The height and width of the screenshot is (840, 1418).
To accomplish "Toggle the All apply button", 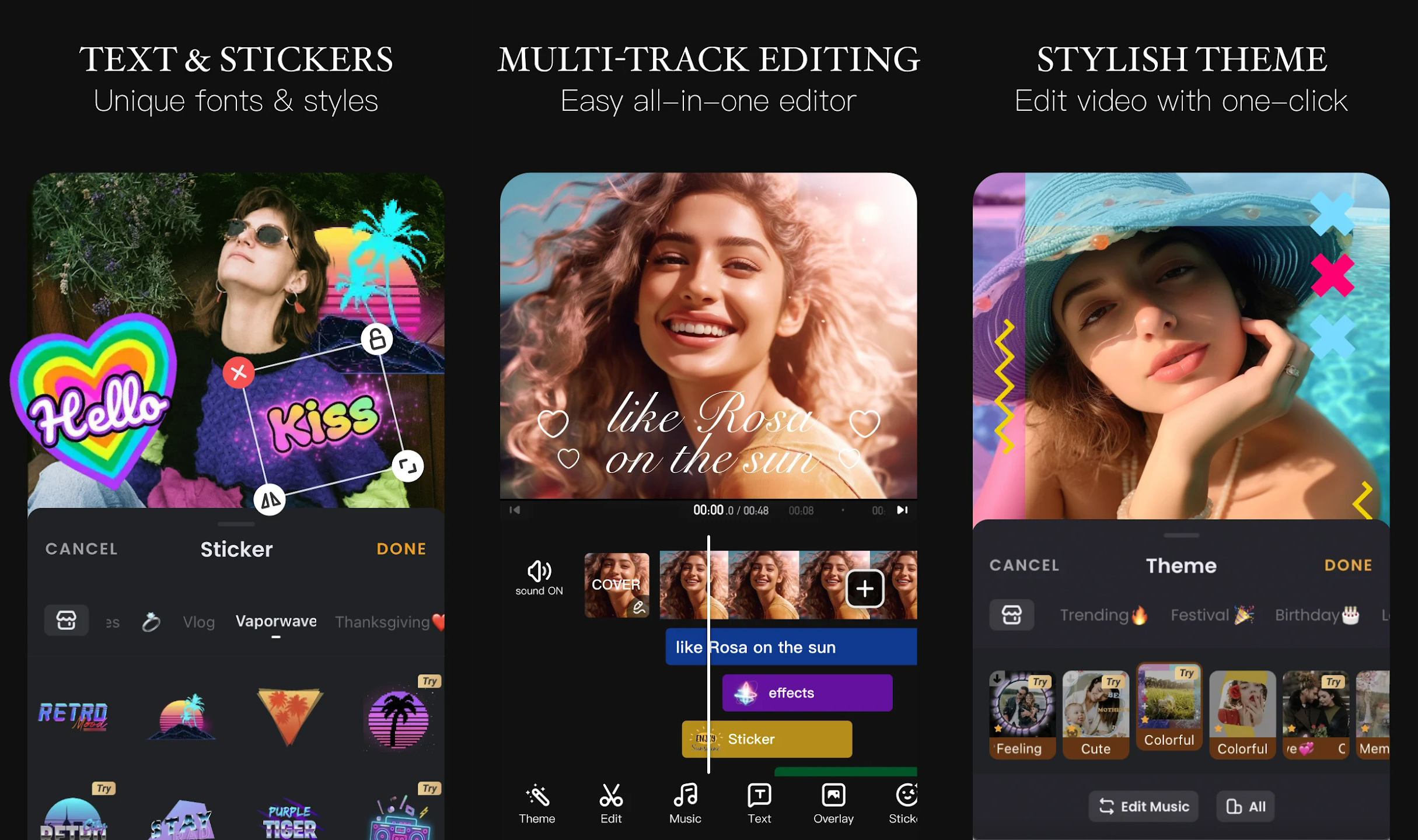I will pos(1245,806).
